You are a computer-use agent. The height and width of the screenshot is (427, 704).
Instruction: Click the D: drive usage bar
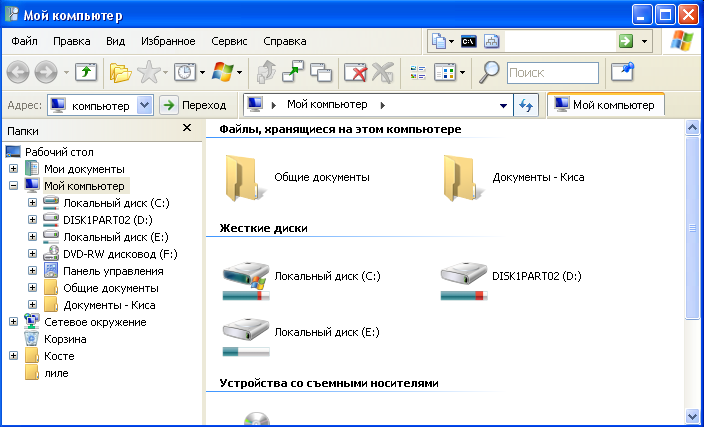(x=464, y=295)
